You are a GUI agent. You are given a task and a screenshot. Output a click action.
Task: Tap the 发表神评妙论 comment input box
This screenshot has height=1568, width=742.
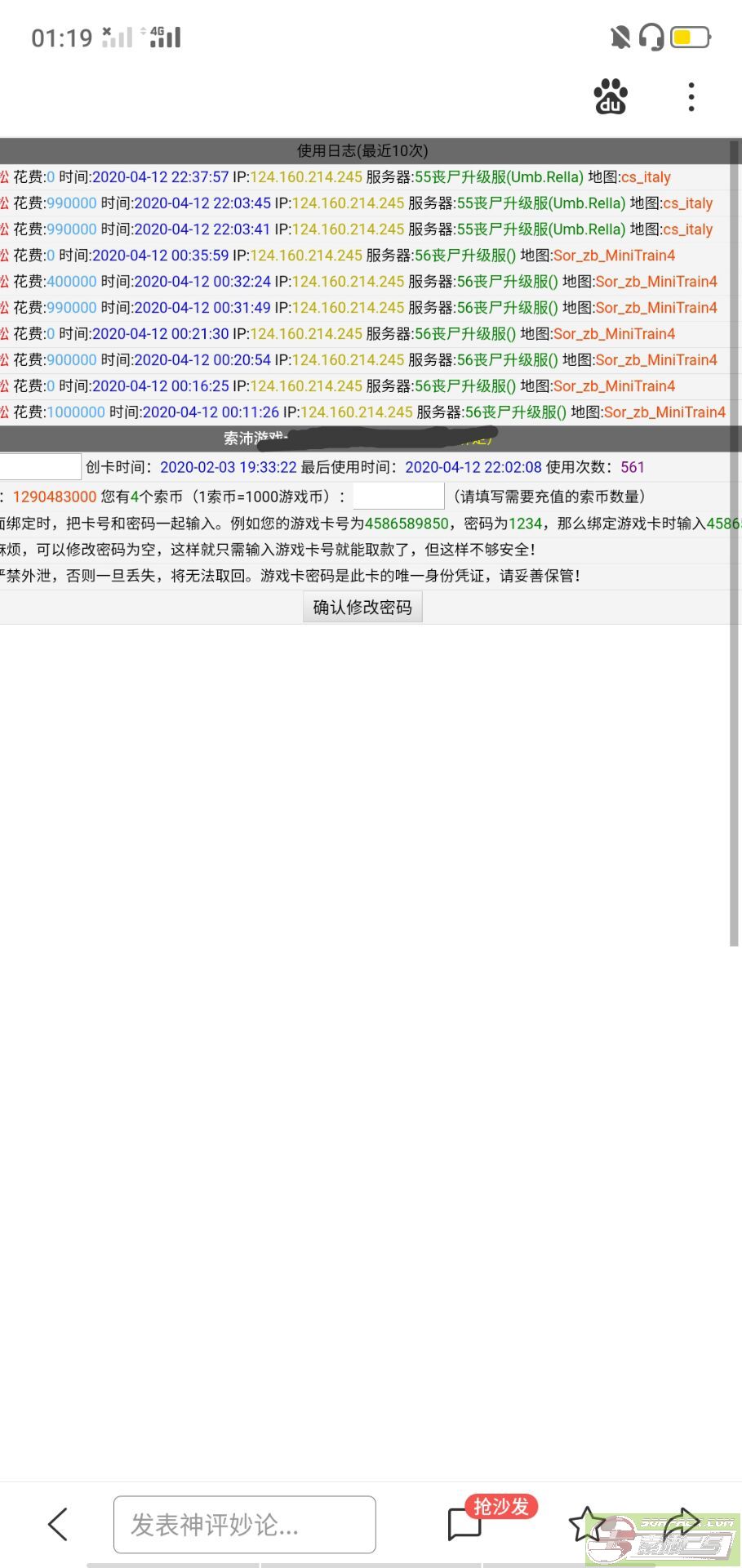coord(244,1524)
